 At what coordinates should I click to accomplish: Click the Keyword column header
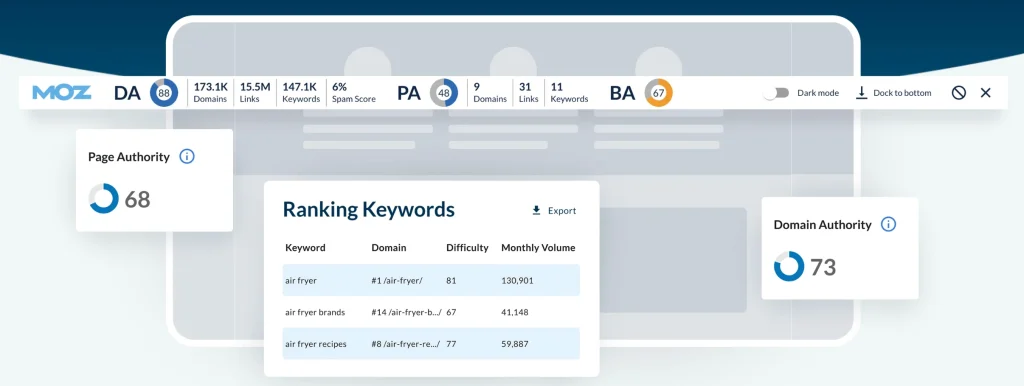point(305,248)
